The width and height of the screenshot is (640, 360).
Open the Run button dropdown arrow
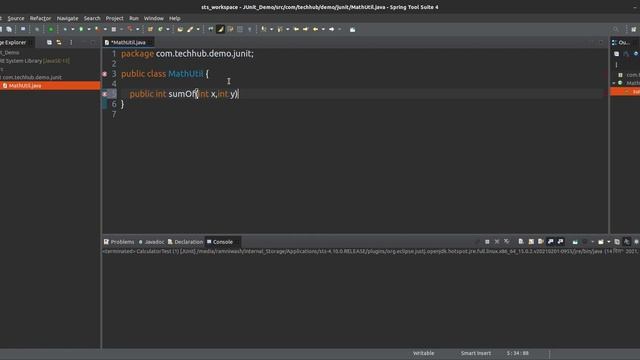tap(89, 29)
